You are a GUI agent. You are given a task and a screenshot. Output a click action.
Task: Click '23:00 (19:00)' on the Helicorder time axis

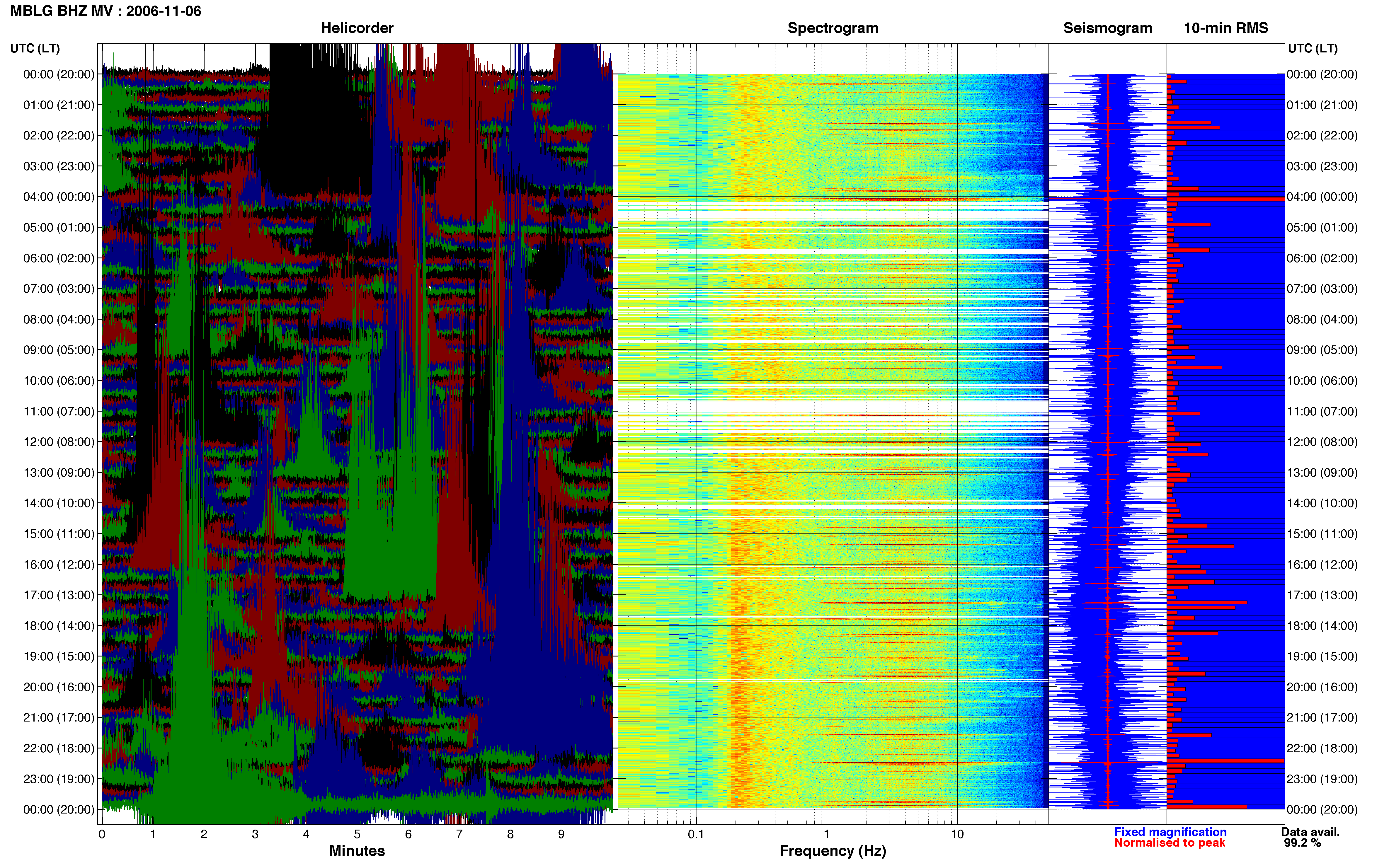point(59,779)
